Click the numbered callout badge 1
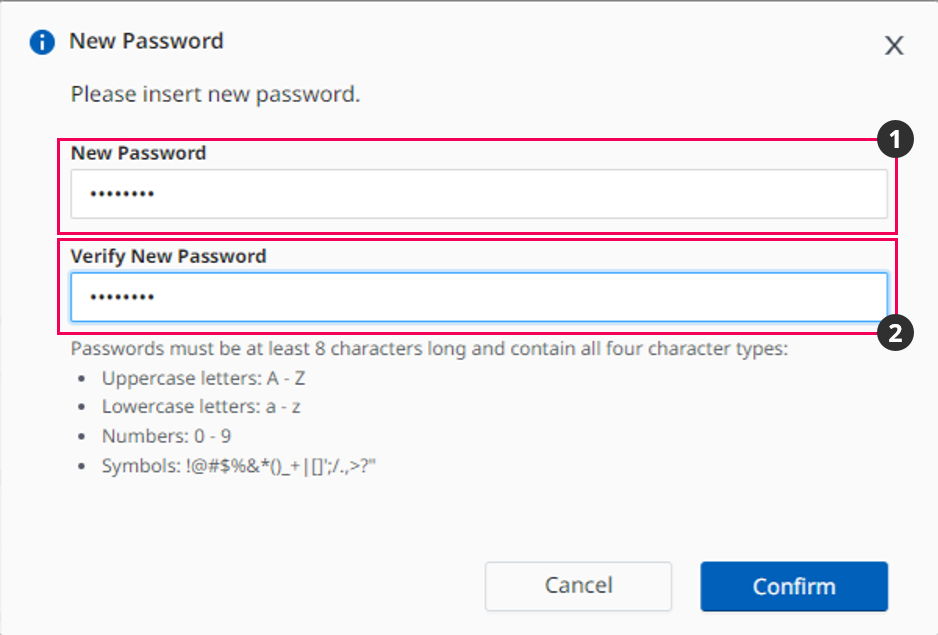This screenshot has width=938, height=635. [894, 141]
